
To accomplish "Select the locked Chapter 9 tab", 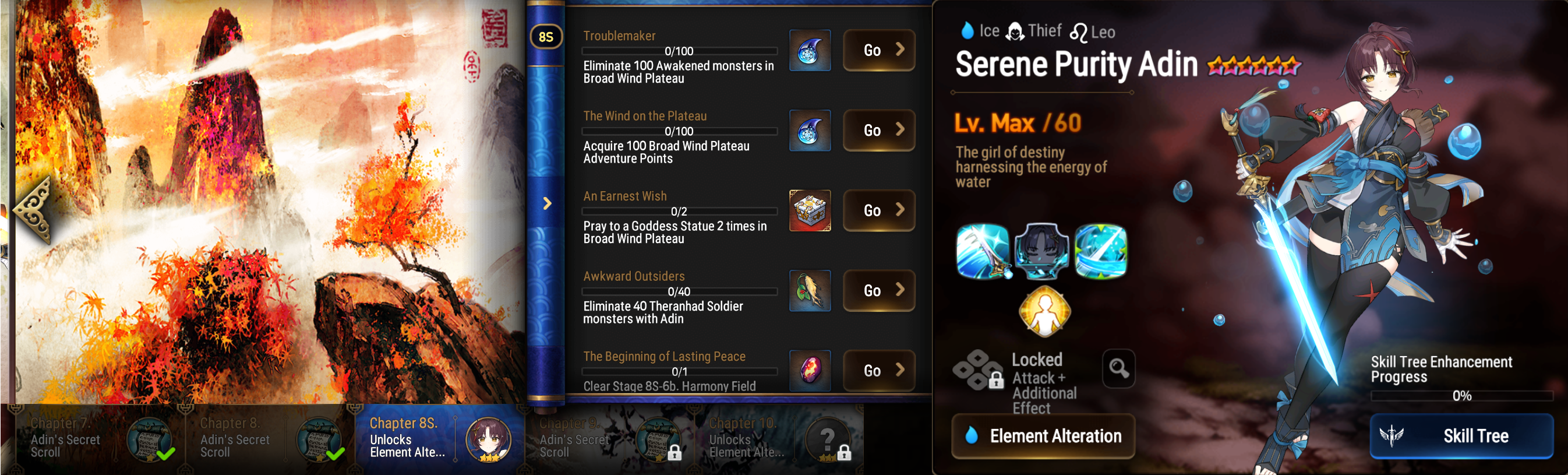I will click(x=609, y=438).
